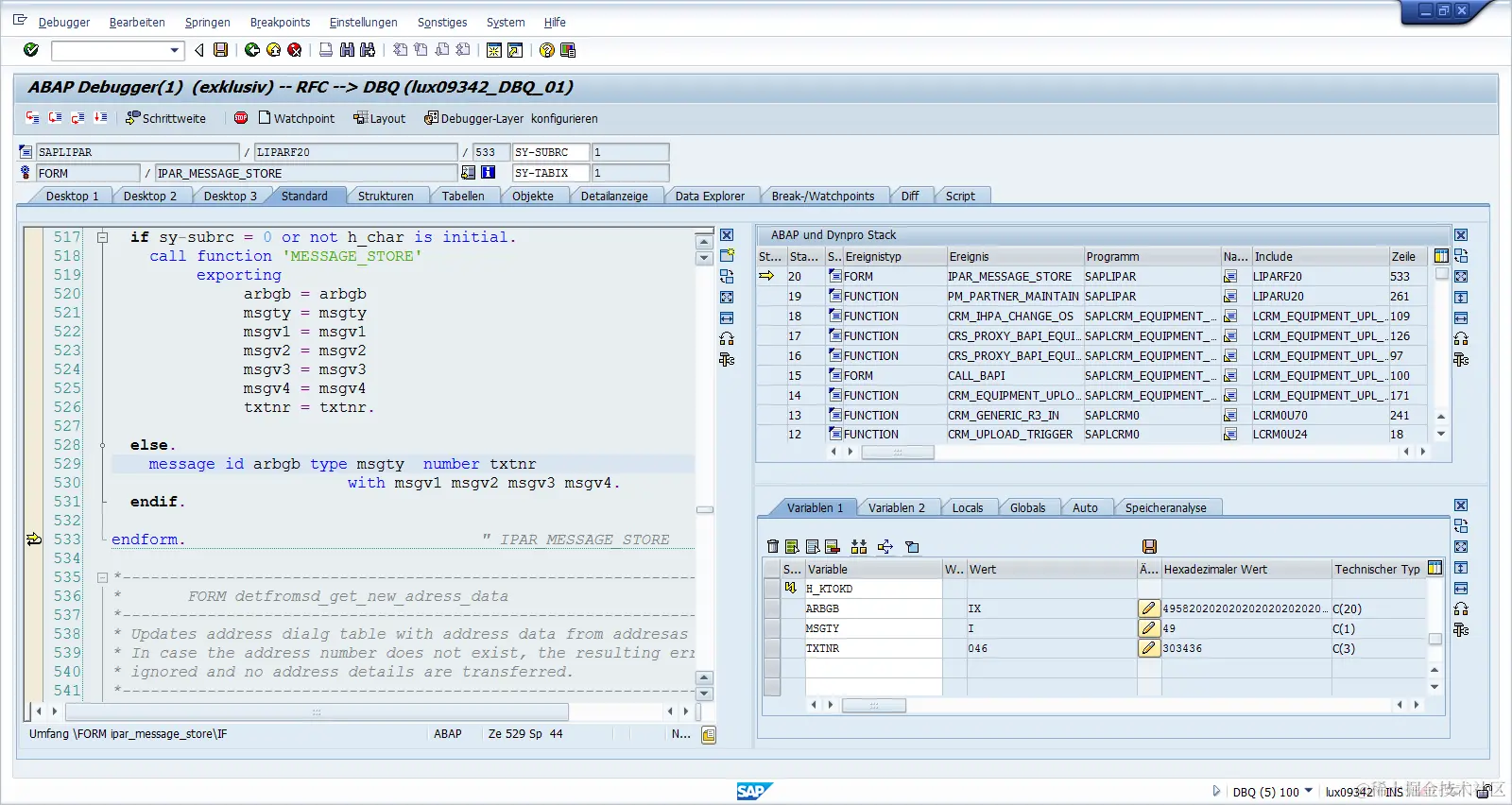Open the Breakpoints menu
Viewport: 1512px width, 805px height.
click(x=280, y=23)
